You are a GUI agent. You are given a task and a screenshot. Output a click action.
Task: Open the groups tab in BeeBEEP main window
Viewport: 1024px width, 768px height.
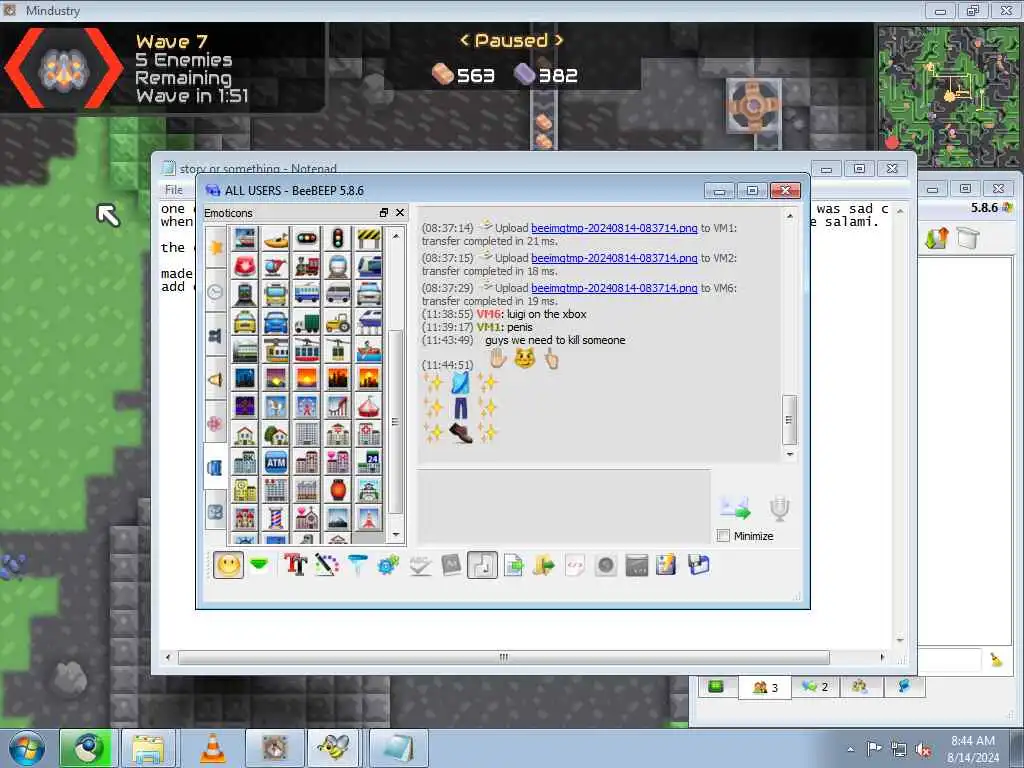(x=860, y=687)
